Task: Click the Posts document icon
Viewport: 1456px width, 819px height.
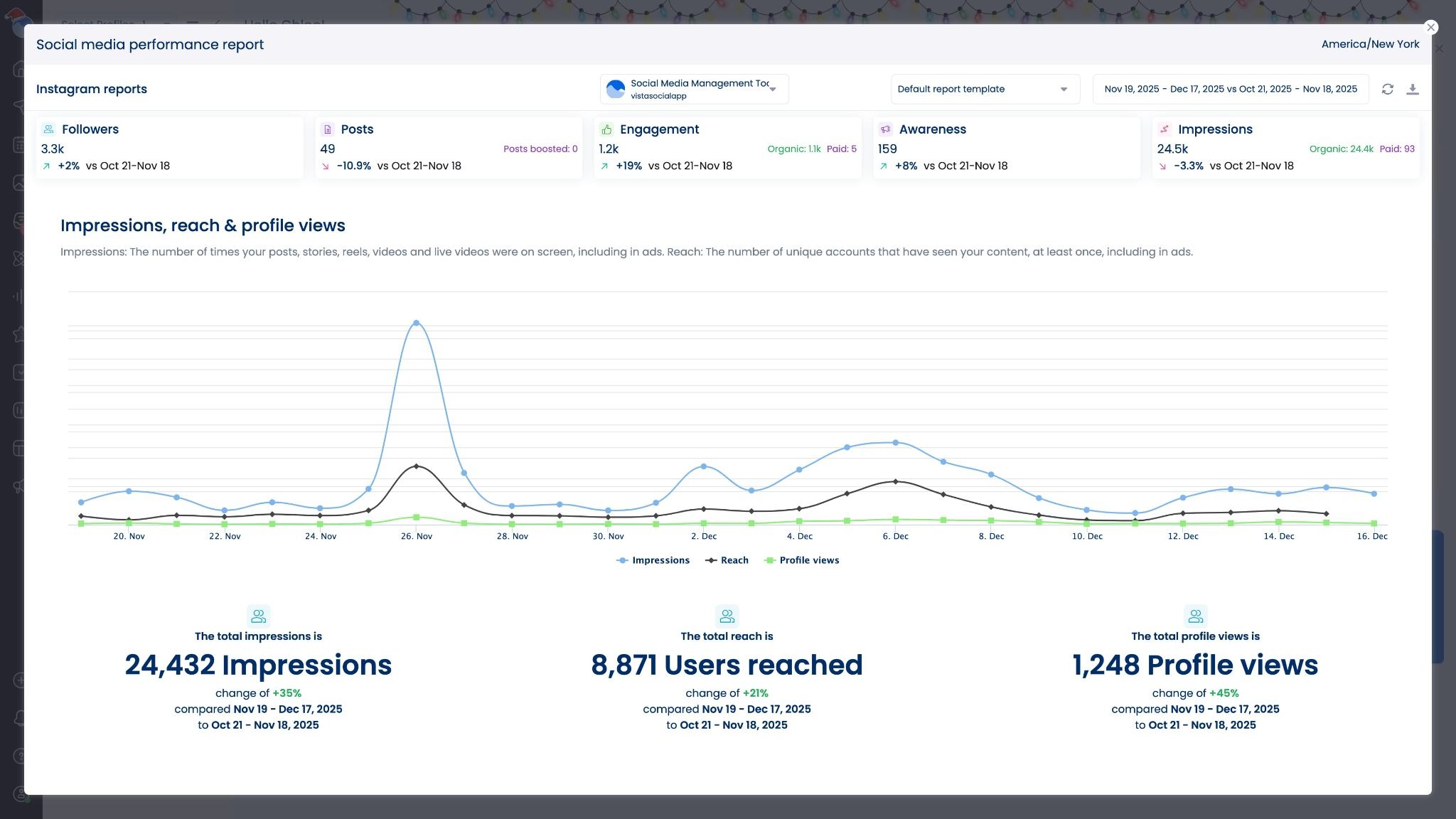Action: click(327, 129)
